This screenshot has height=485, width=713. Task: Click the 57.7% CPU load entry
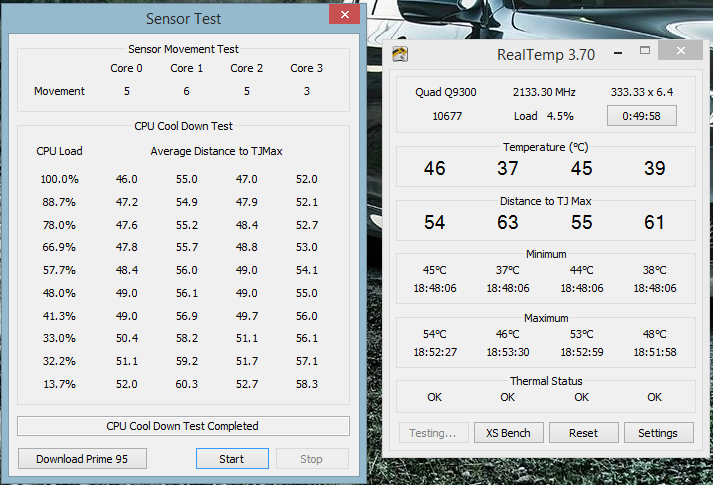click(x=60, y=270)
